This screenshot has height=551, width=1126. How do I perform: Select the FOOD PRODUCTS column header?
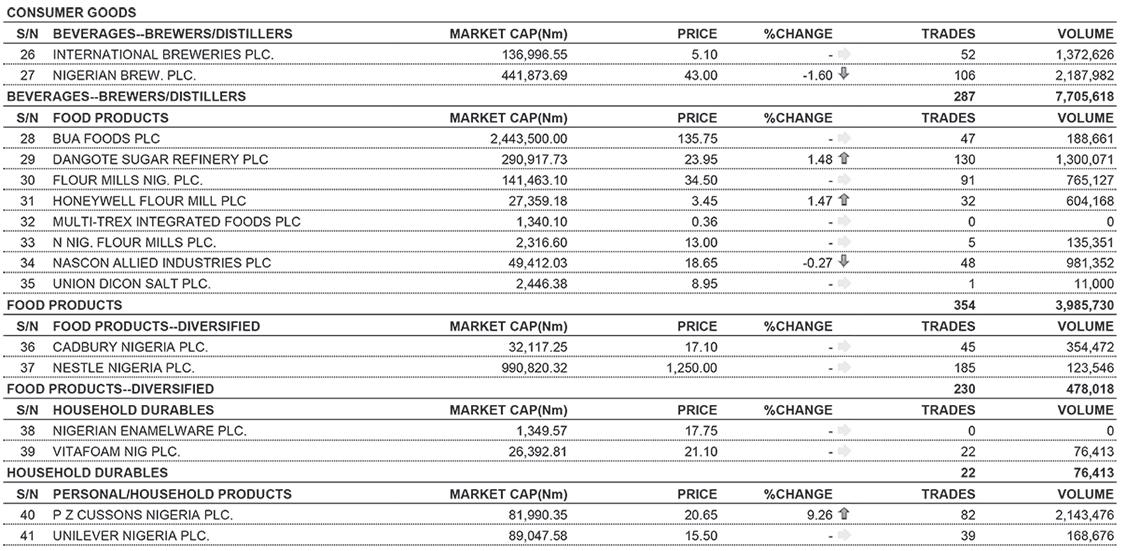point(111,118)
